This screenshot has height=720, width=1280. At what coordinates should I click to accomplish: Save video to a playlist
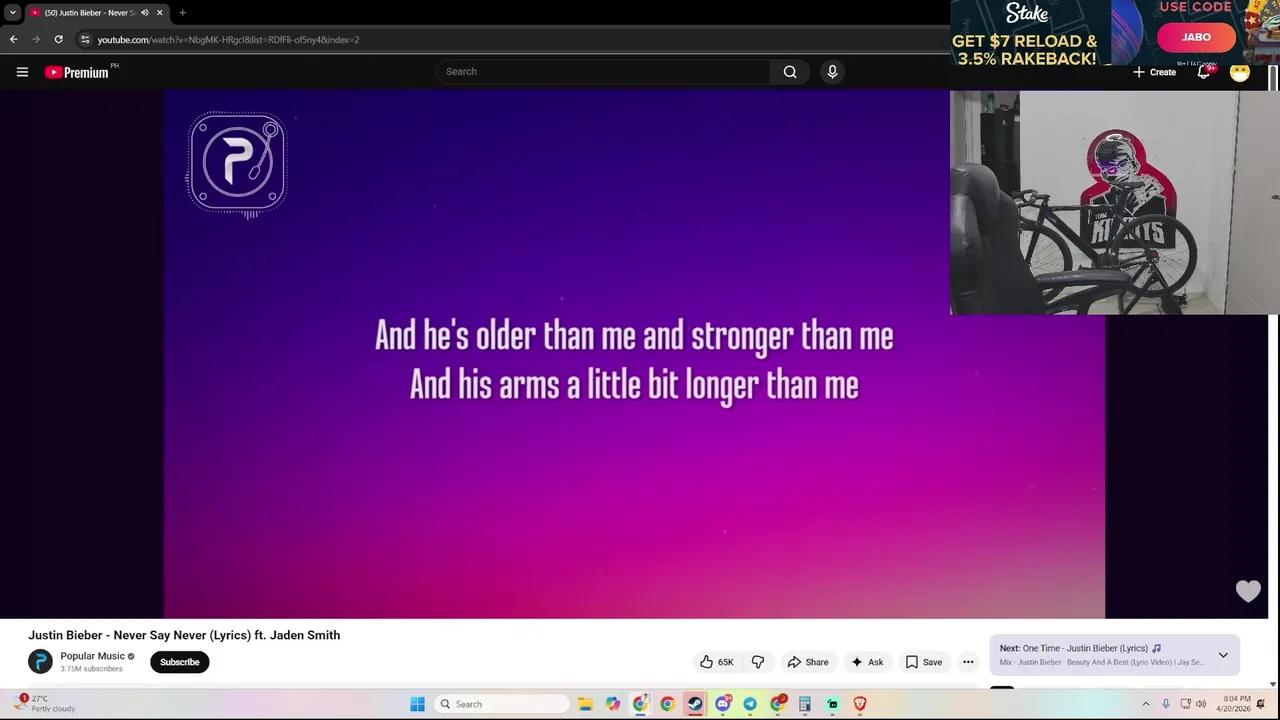tap(924, 662)
